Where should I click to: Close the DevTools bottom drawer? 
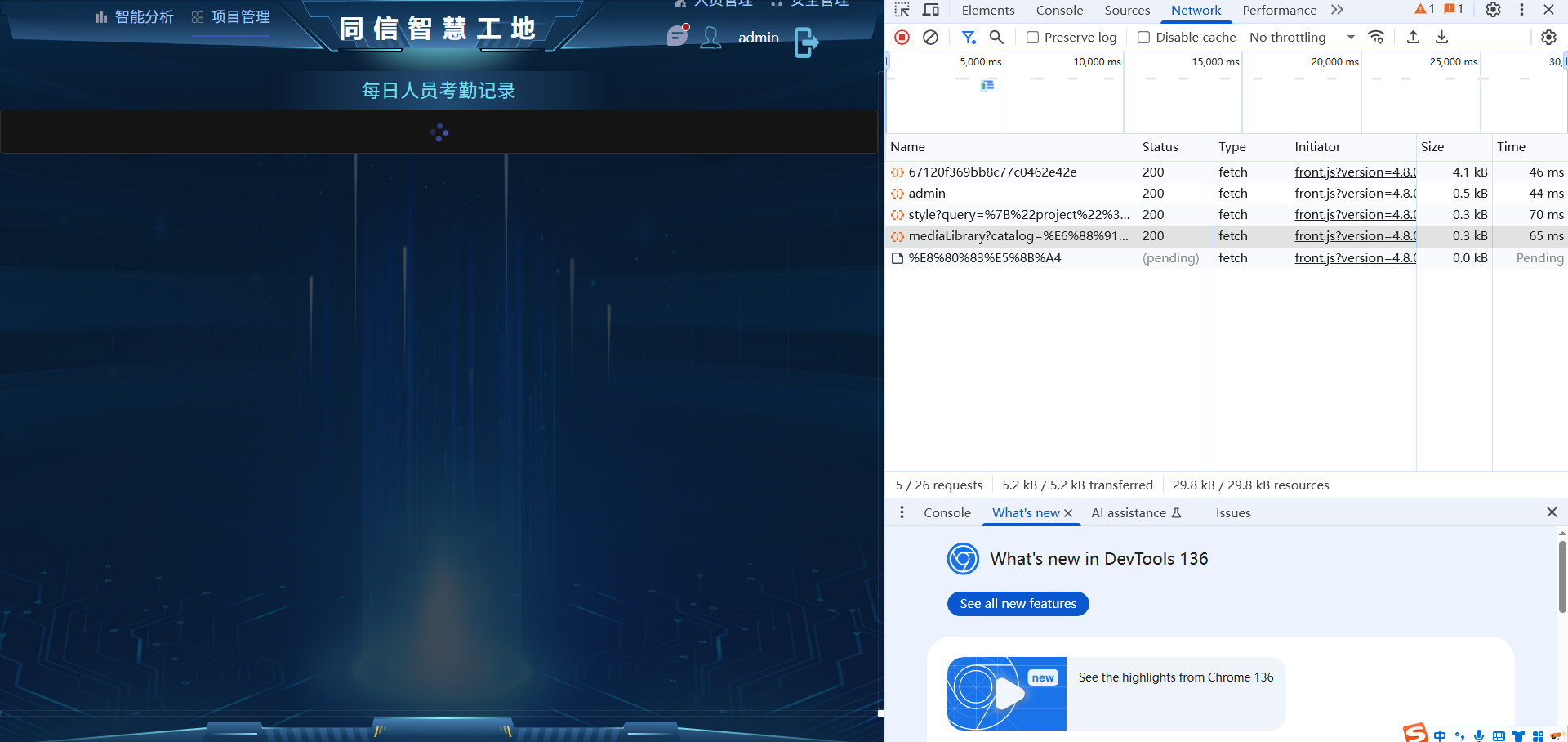(1552, 512)
